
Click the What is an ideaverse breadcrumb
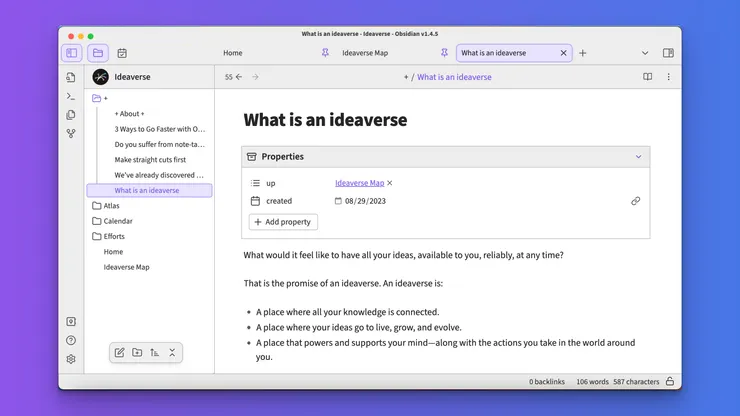pyautogui.click(x=454, y=77)
